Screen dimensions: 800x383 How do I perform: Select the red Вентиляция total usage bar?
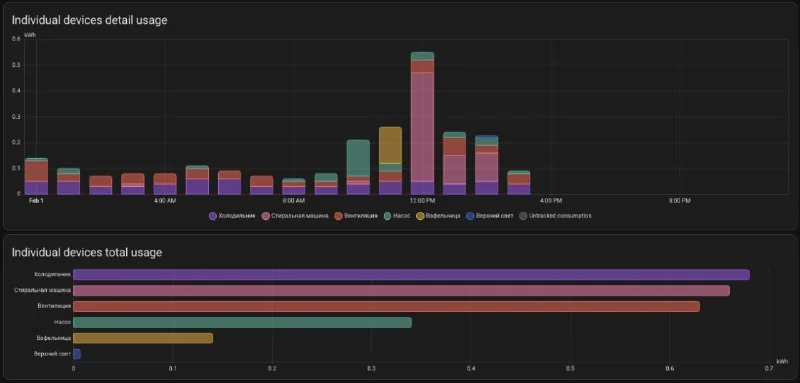386,307
